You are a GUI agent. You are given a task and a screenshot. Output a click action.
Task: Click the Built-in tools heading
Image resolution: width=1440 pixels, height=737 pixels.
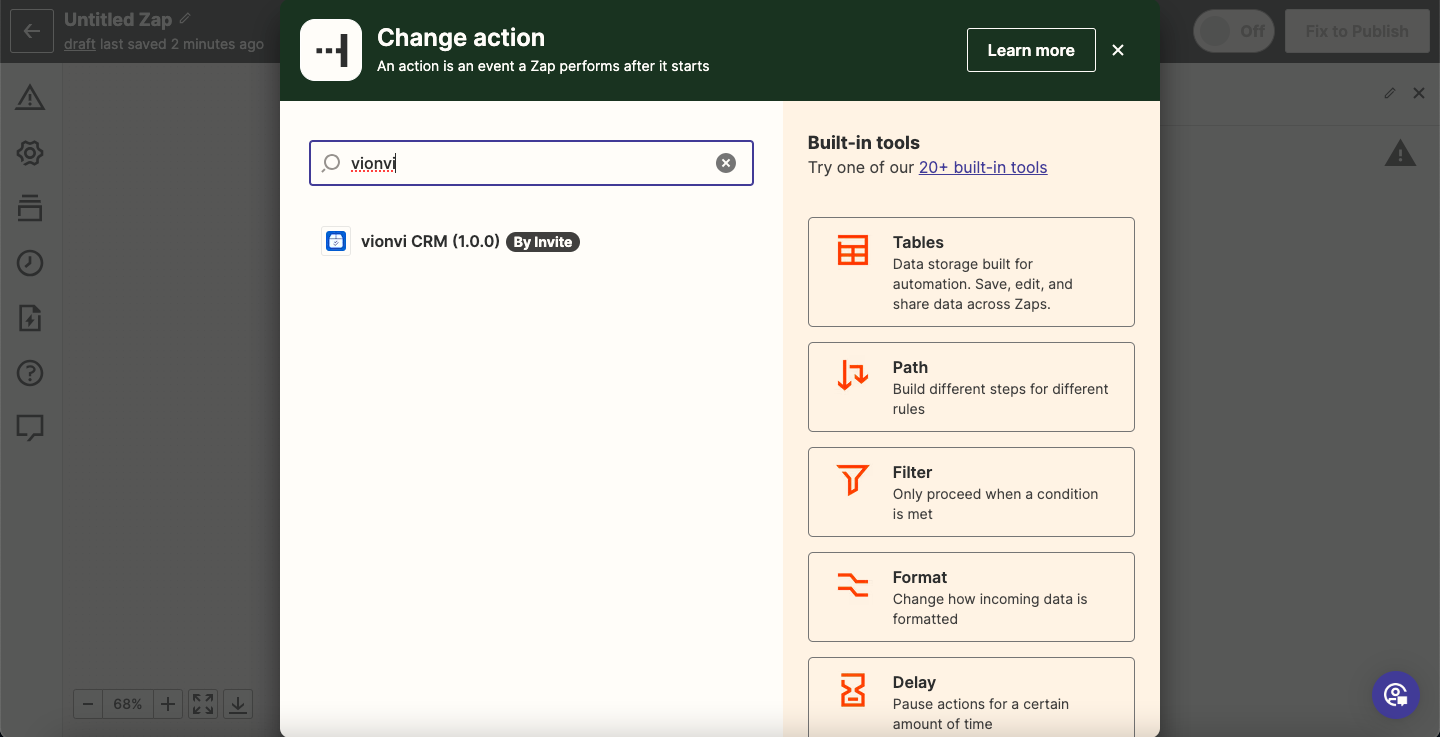[864, 142]
